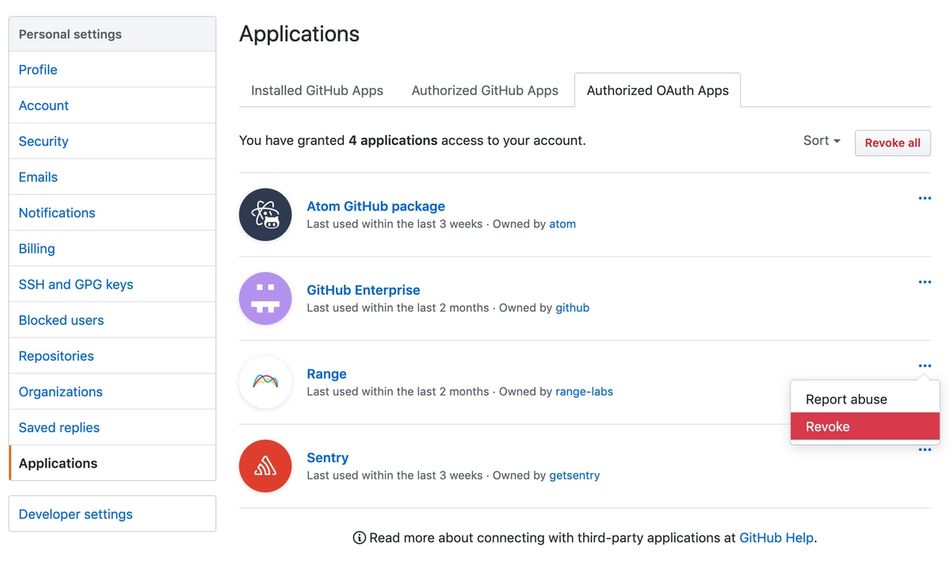The width and height of the screenshot is (950, 577).
Task: Toggle the Range app three-dot menu
Action: tap(924, 366)
